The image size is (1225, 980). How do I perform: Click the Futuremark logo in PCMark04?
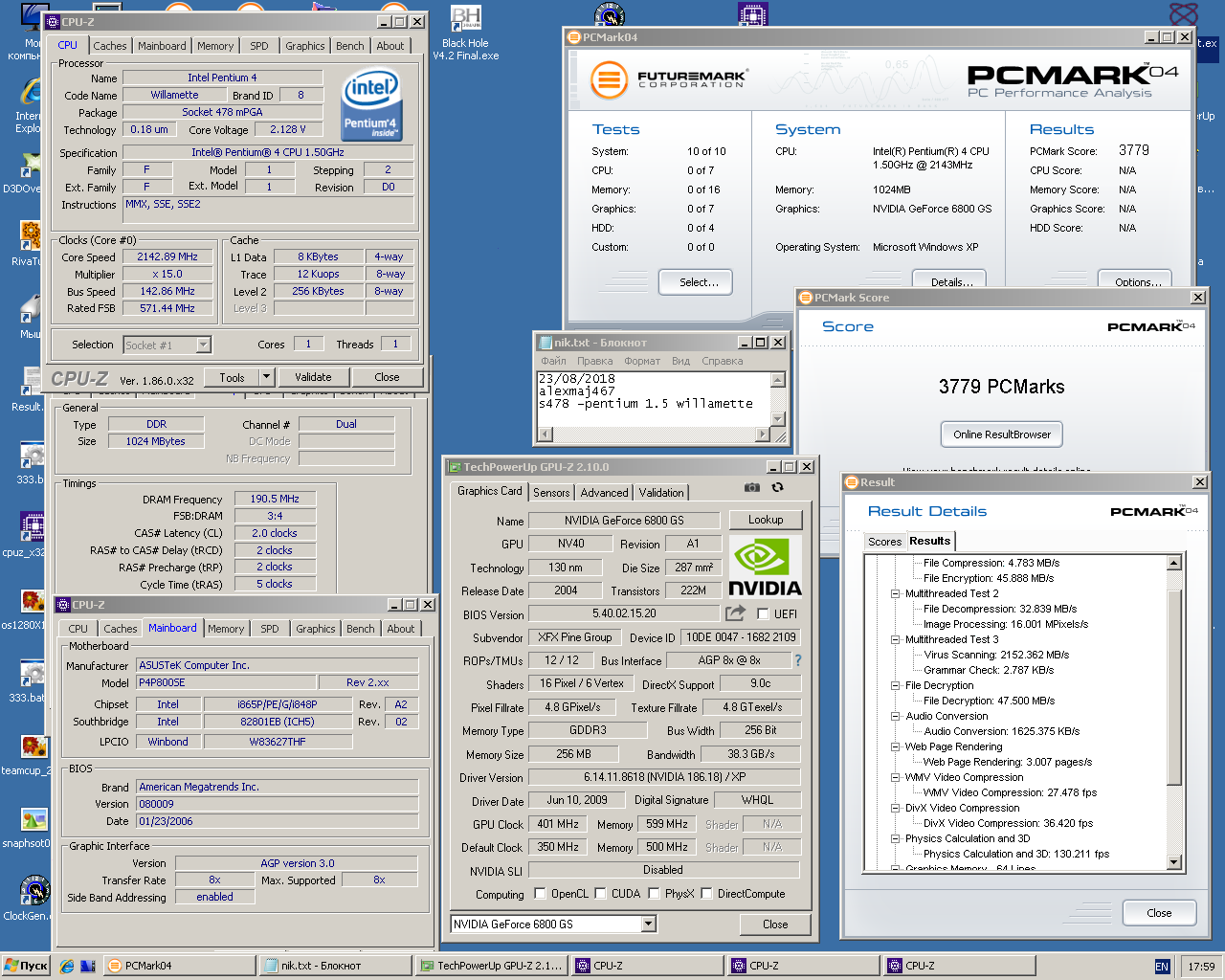[x=668, y=79]
